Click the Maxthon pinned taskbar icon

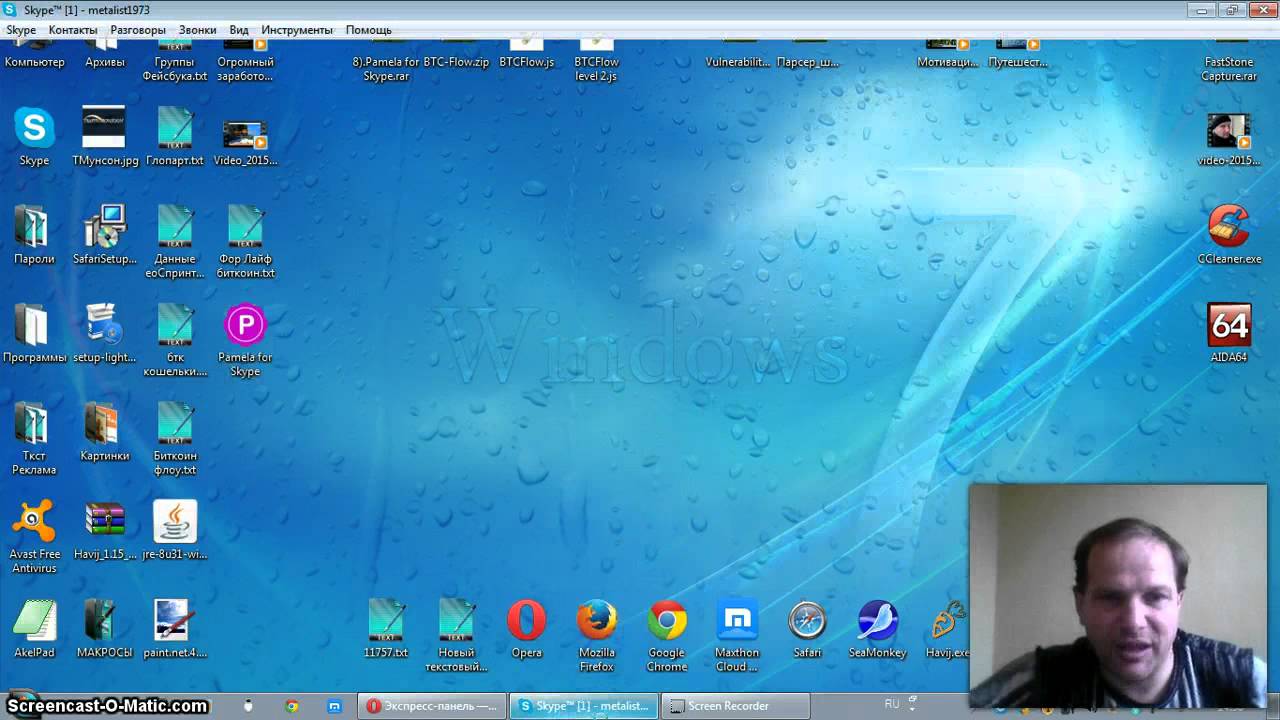point(335,706)
